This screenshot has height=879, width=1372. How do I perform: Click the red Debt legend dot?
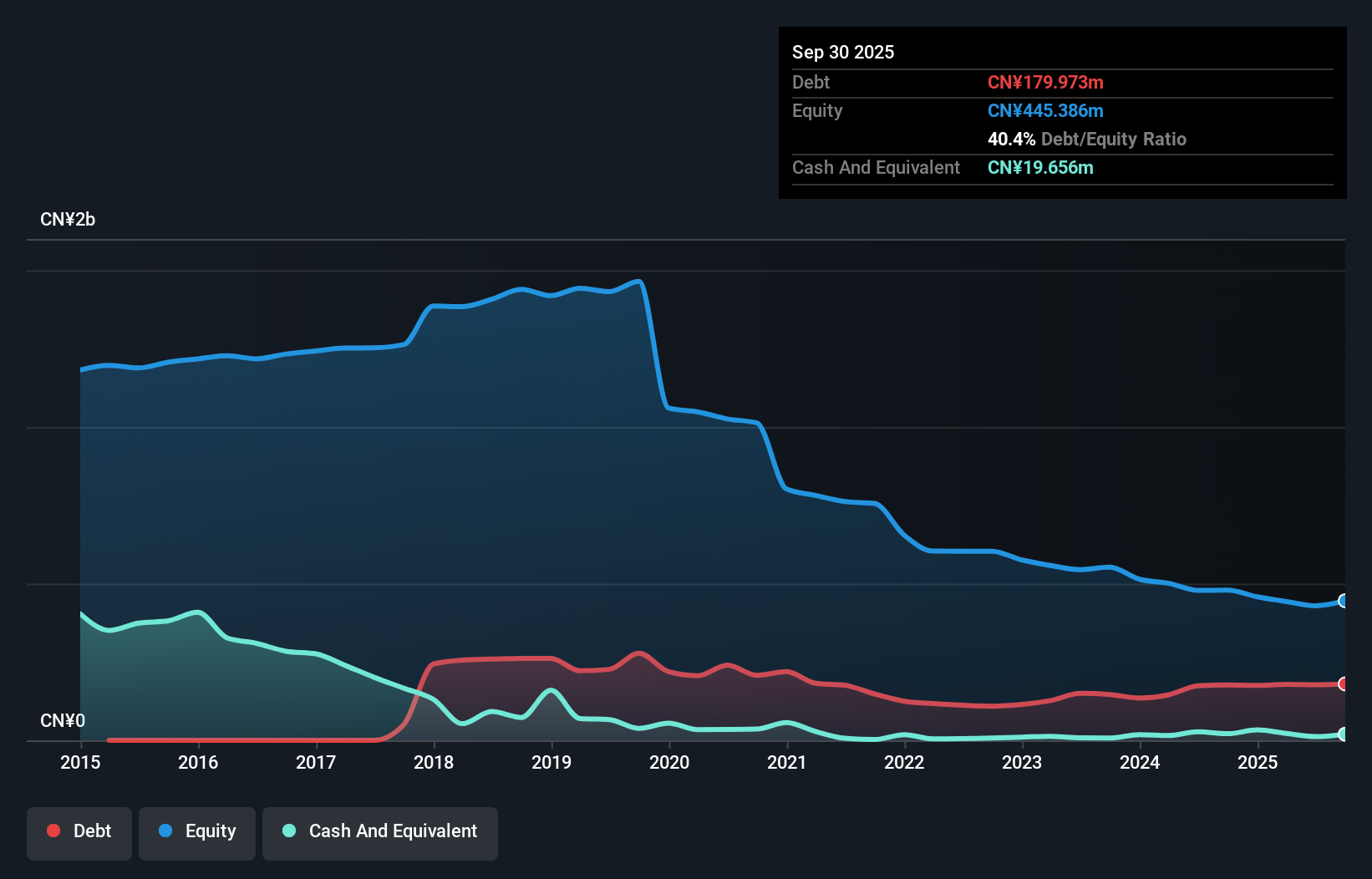click(x=53, y=831)
